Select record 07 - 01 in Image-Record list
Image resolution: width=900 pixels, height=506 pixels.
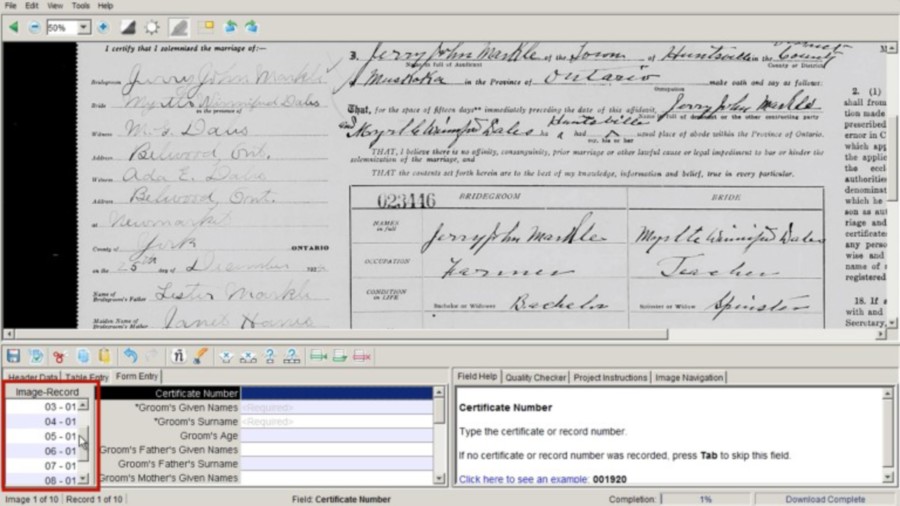[x=41, y=465]
